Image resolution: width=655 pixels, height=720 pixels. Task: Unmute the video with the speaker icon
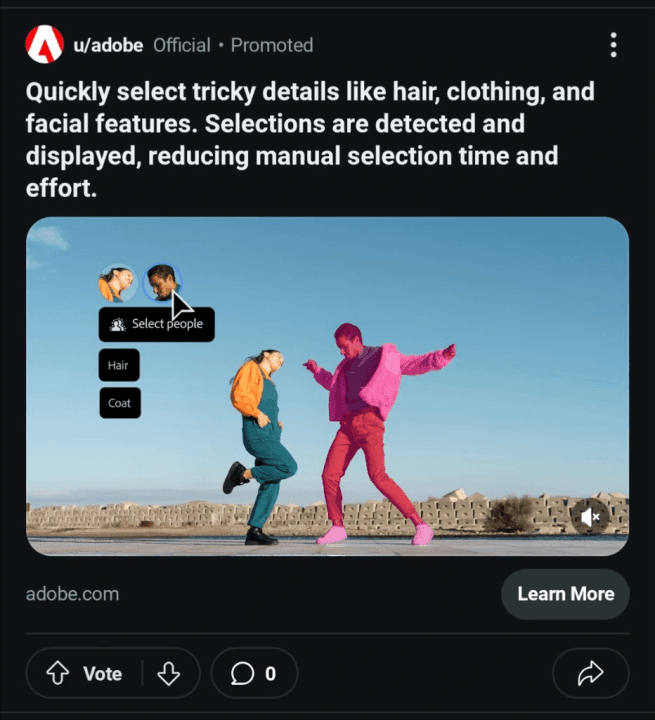pos(590,516)
